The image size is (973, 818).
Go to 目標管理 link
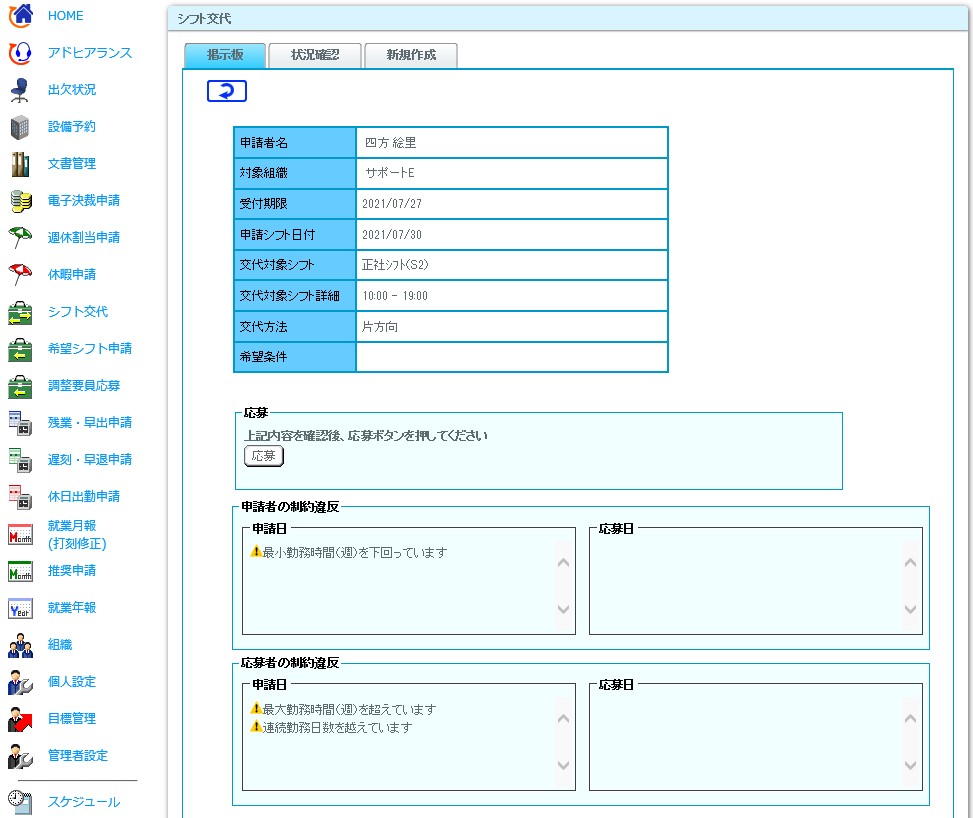coord(72,719)
